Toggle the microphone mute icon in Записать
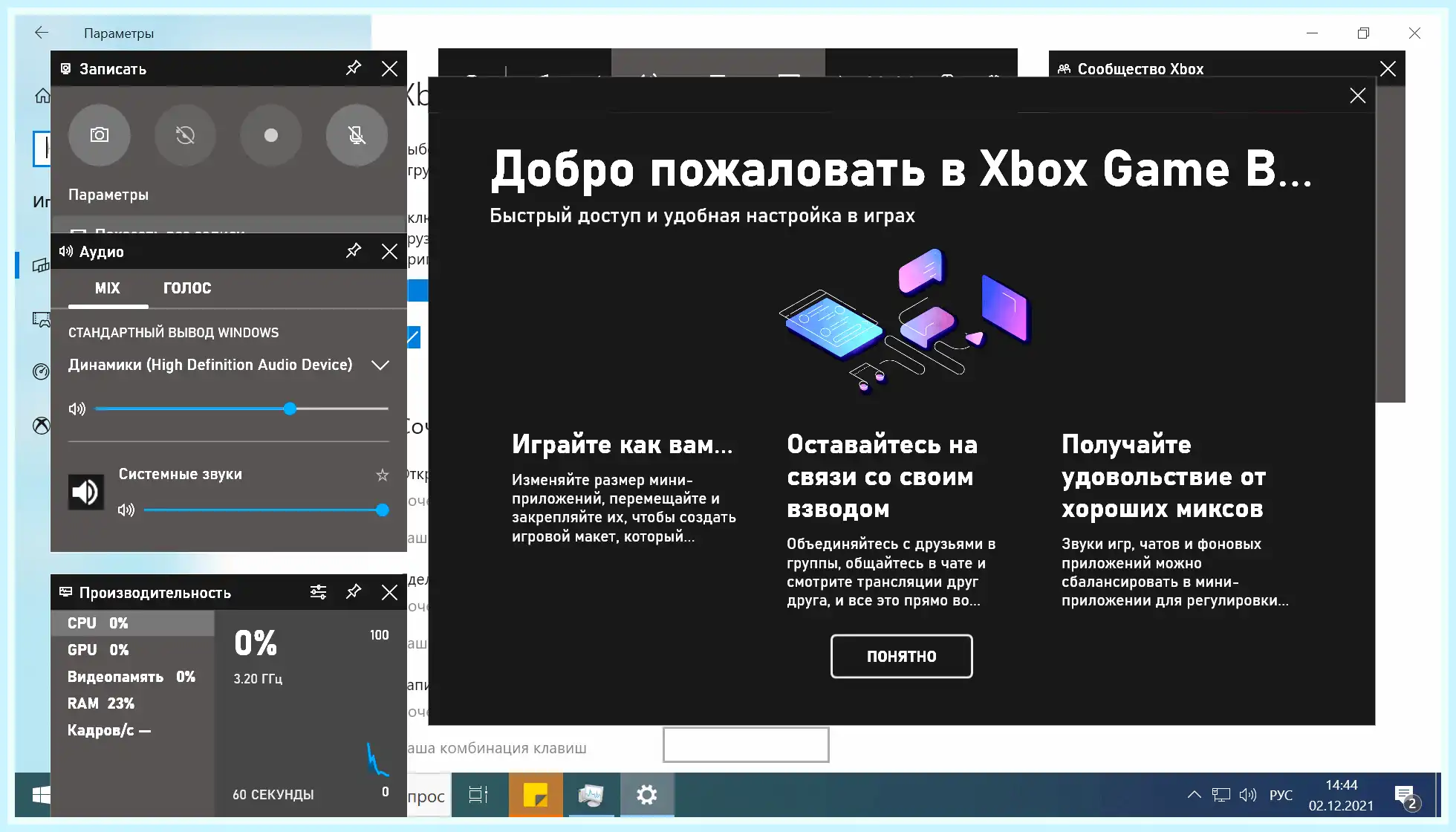This screenshot has width=1456, height=832. click(x=357, y=134)
